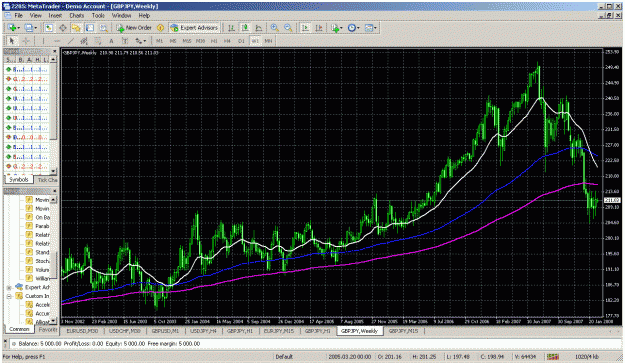This screenshot has height=363, width=625.
Task: Open the Tools menu
Action: click(98, 16)
